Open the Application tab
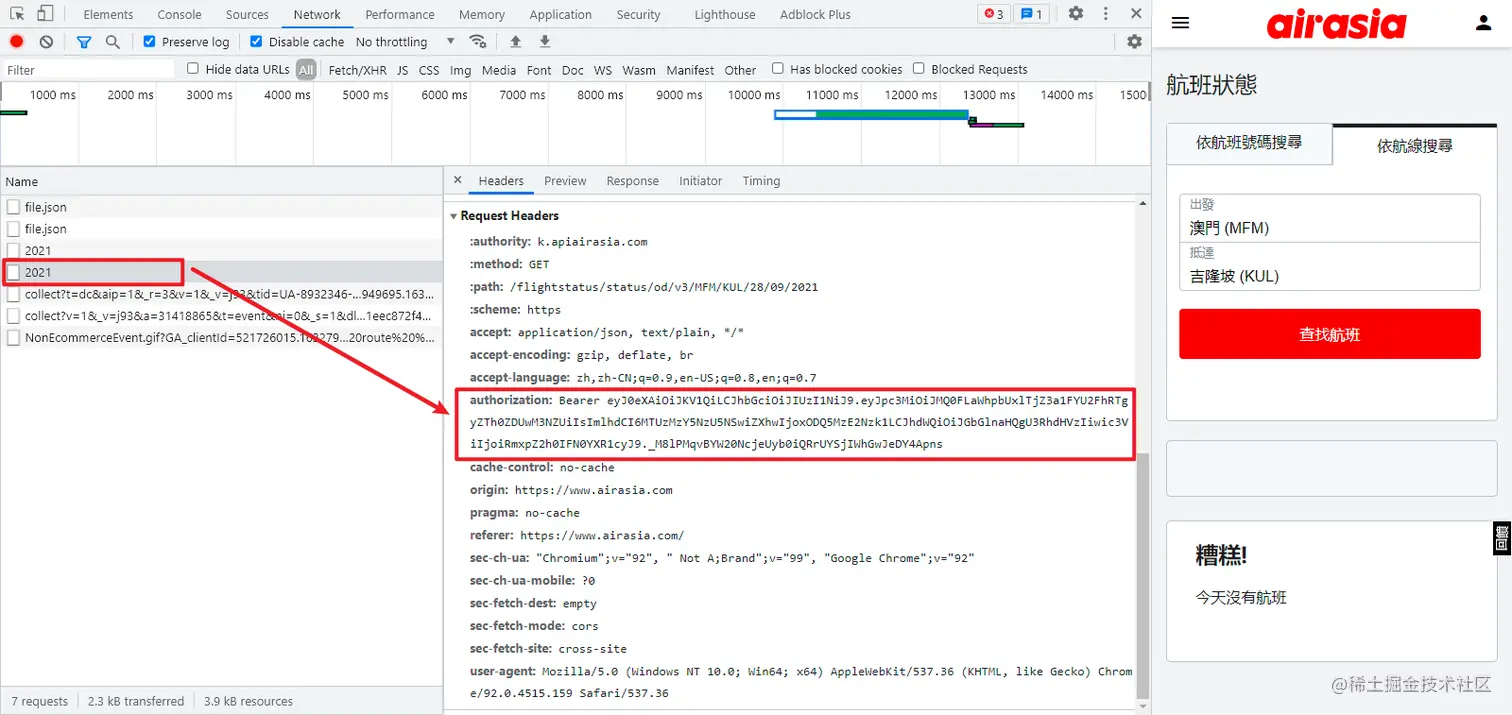 561,15
